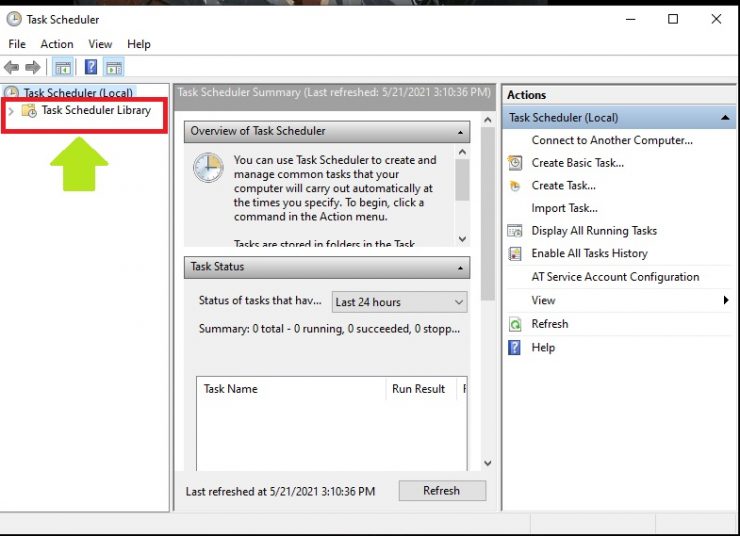Select the Task Scheduler Library tree item

[x=96, y=110]
